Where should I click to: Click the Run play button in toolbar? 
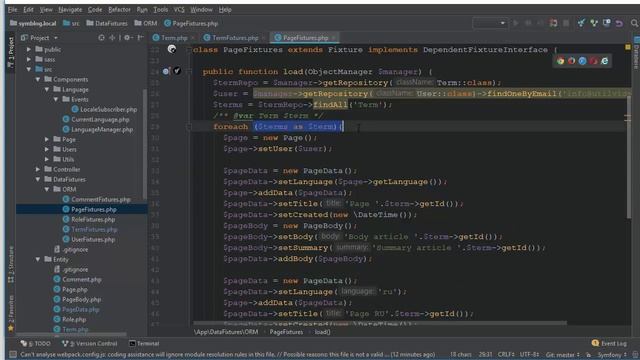coord(516,23)
